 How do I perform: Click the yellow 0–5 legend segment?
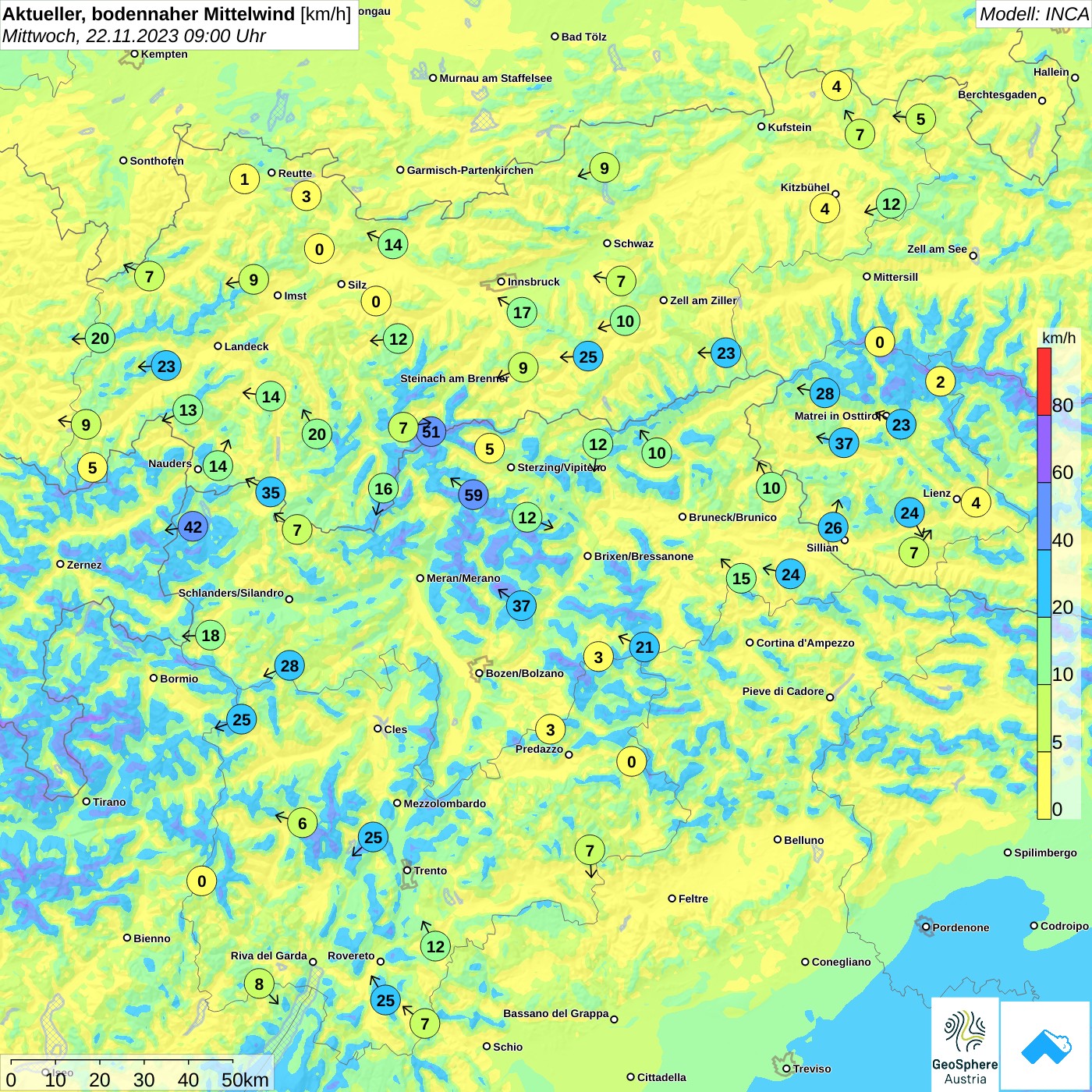1044,785
